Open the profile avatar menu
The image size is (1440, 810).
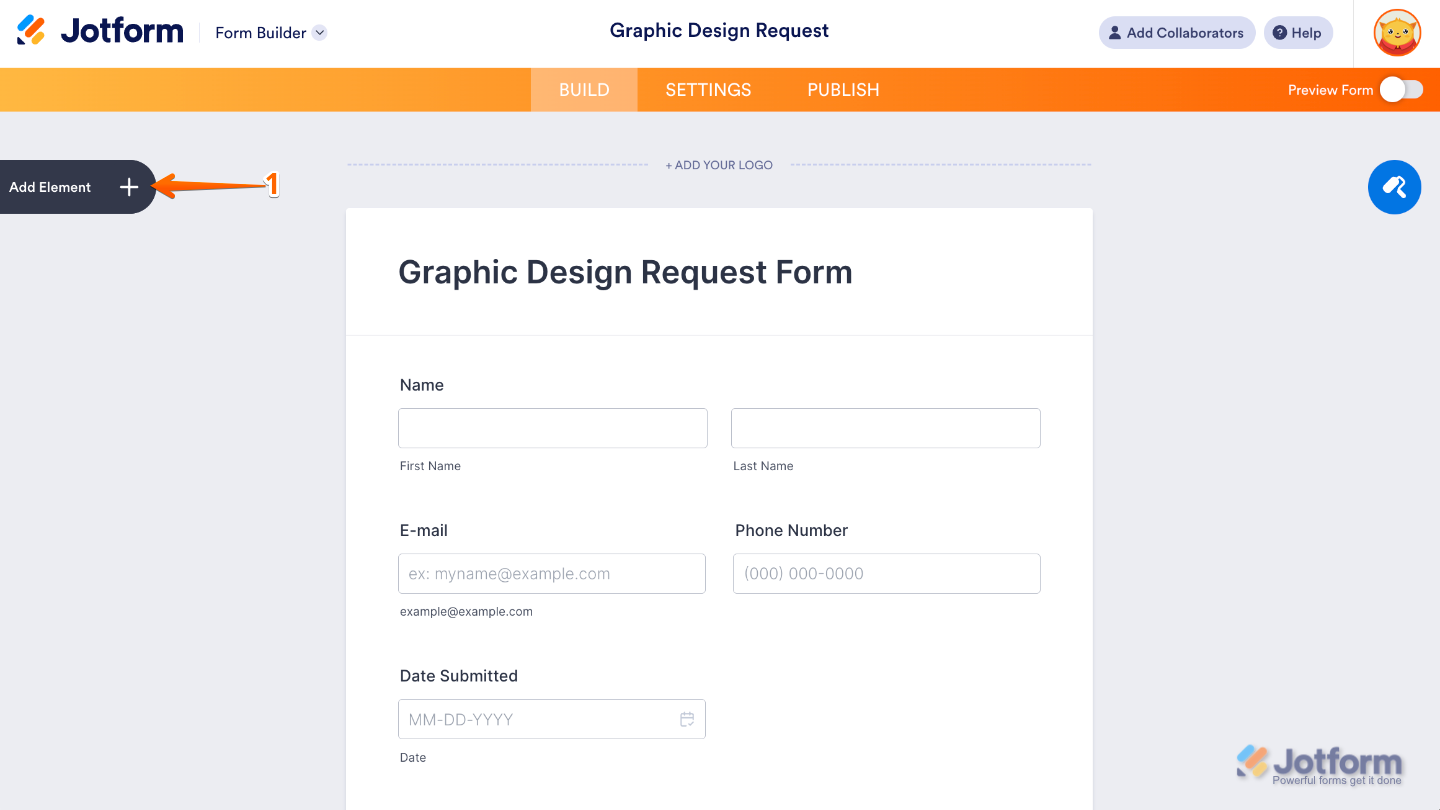(x=1396, y=32)
